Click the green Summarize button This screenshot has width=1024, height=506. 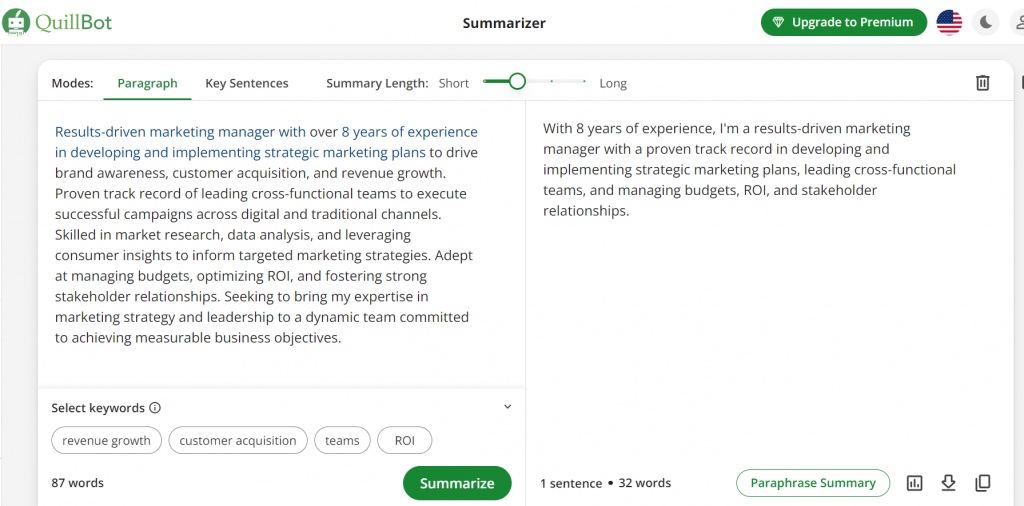tap(457, 483)
